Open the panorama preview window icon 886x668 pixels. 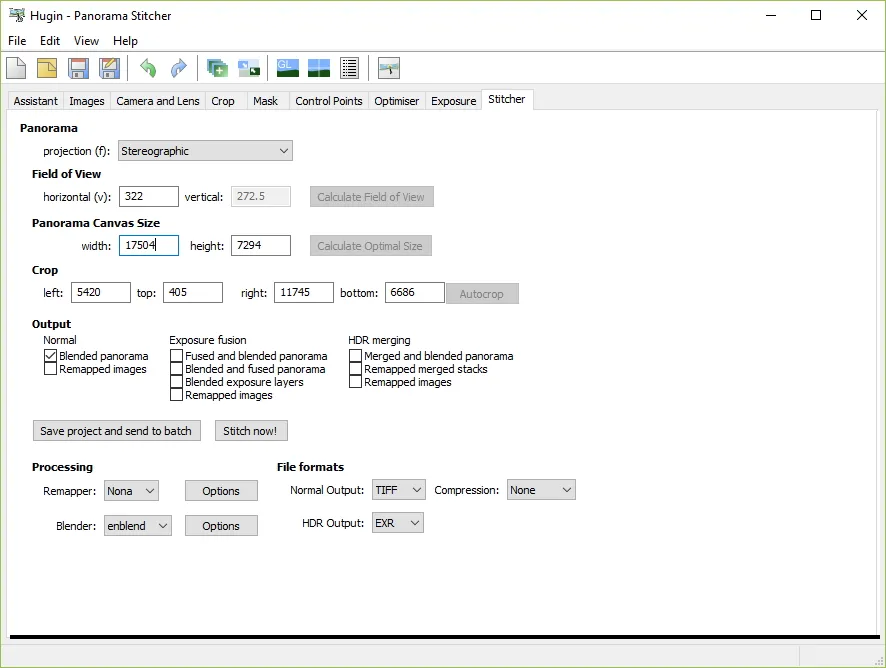coord(319,68)
